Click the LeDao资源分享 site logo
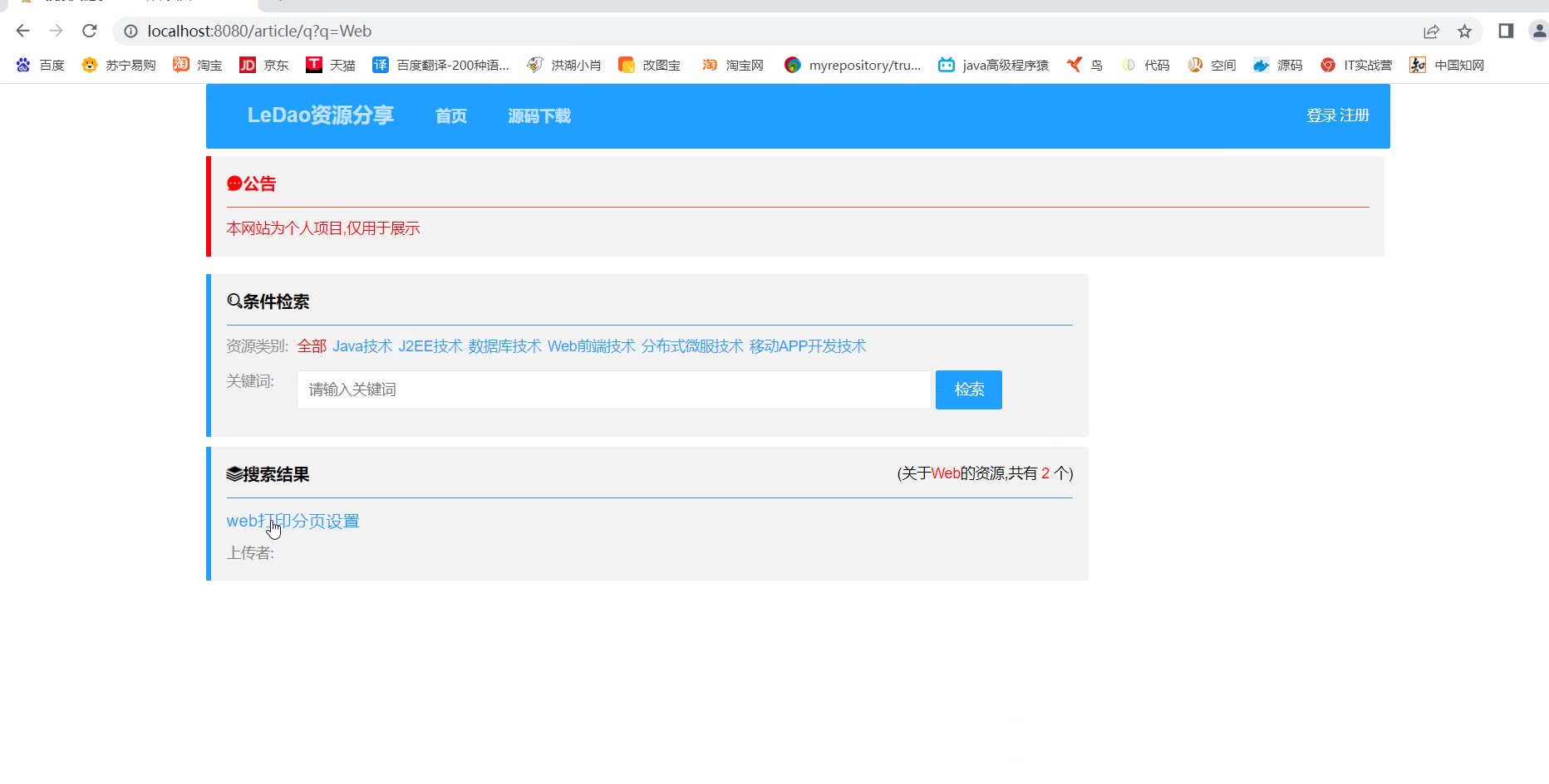Screen dimensions: 1549x784 click(x=321, y=115)
